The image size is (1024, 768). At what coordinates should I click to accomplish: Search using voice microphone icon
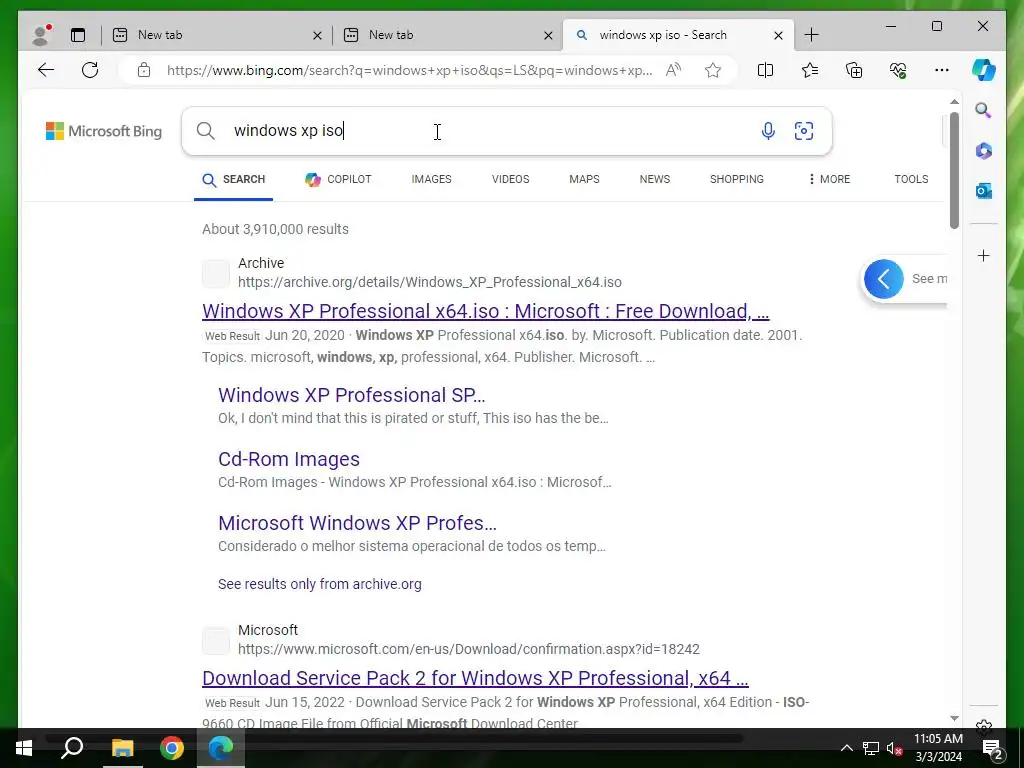tap(768, 131)
